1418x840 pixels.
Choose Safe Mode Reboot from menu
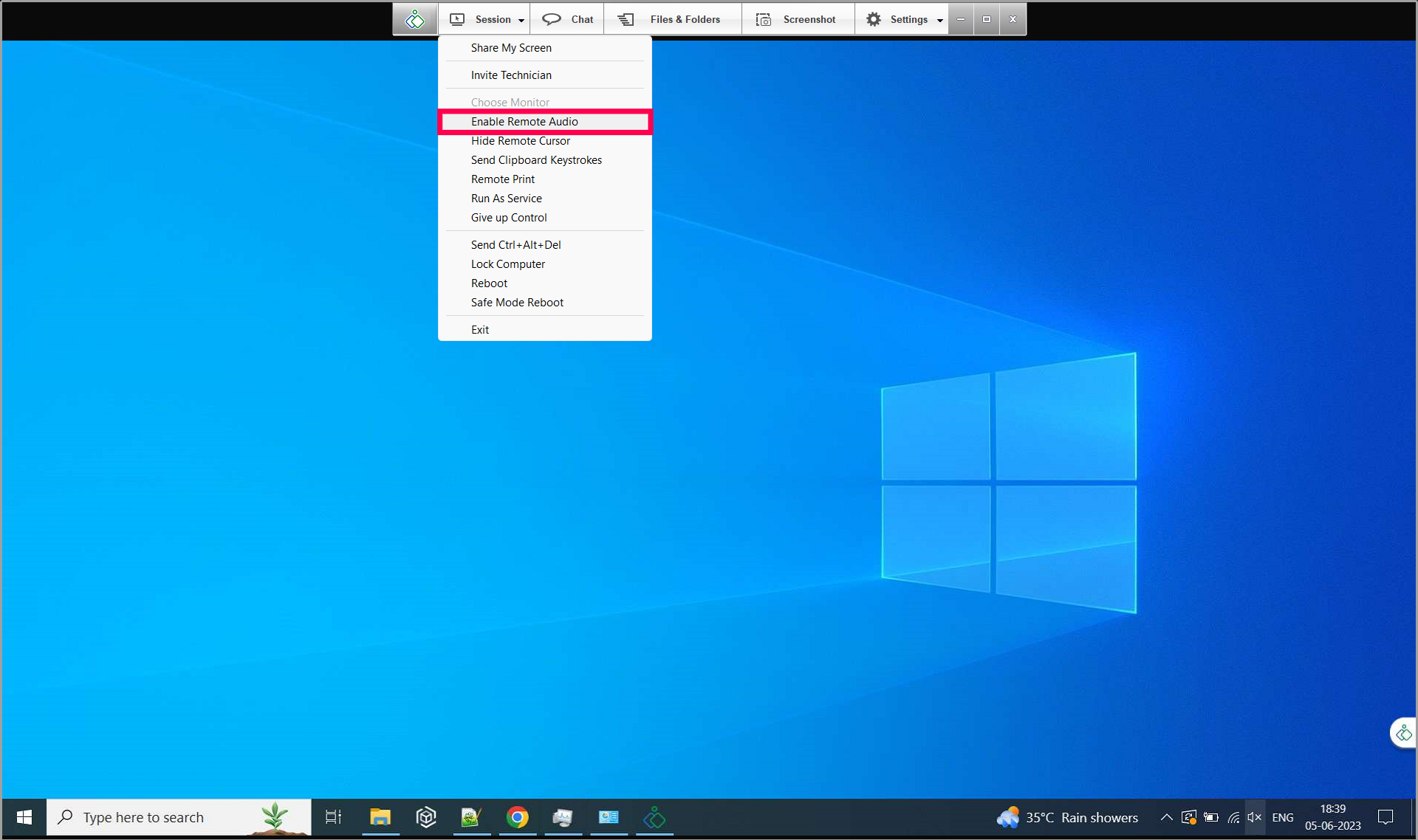[517, 303]
